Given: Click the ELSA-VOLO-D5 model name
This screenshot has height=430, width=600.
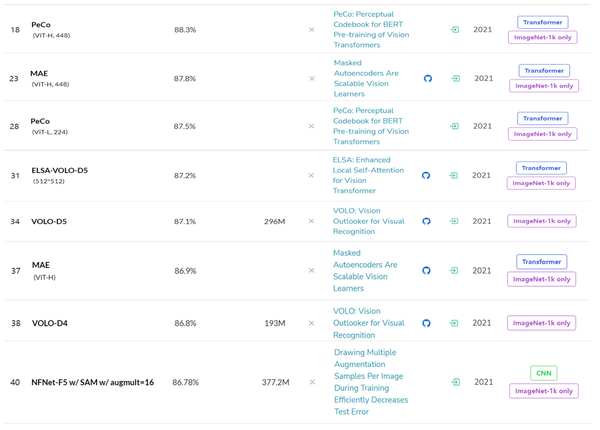Looking at the screenshot, I should (x=60, y=170).
